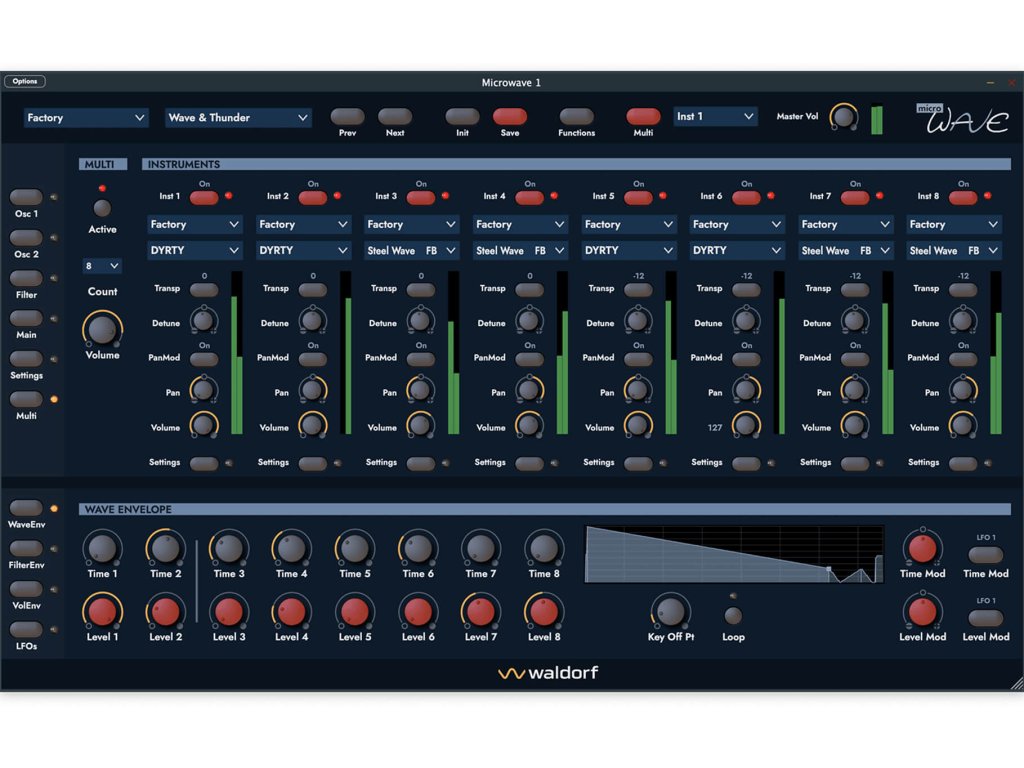This screenshot has height=768, width=1024.
Task: Click the red Level Mod amount knob
Action: click(922, 612)
